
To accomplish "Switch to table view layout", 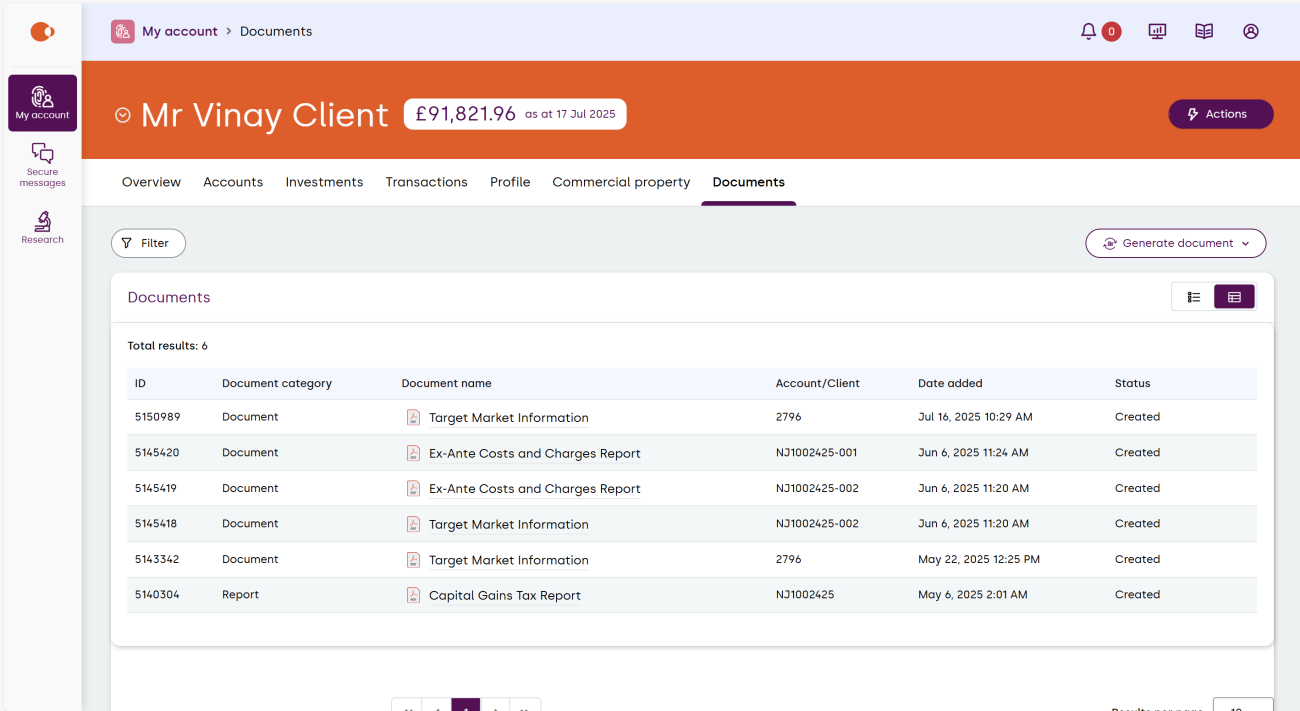I will tap(1234, 297).
